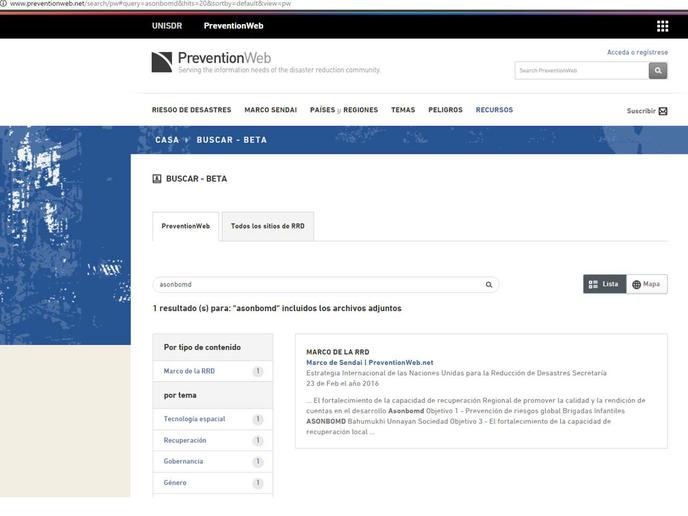
Task: Open Peligros menu
Action: (x=445, y=110)
